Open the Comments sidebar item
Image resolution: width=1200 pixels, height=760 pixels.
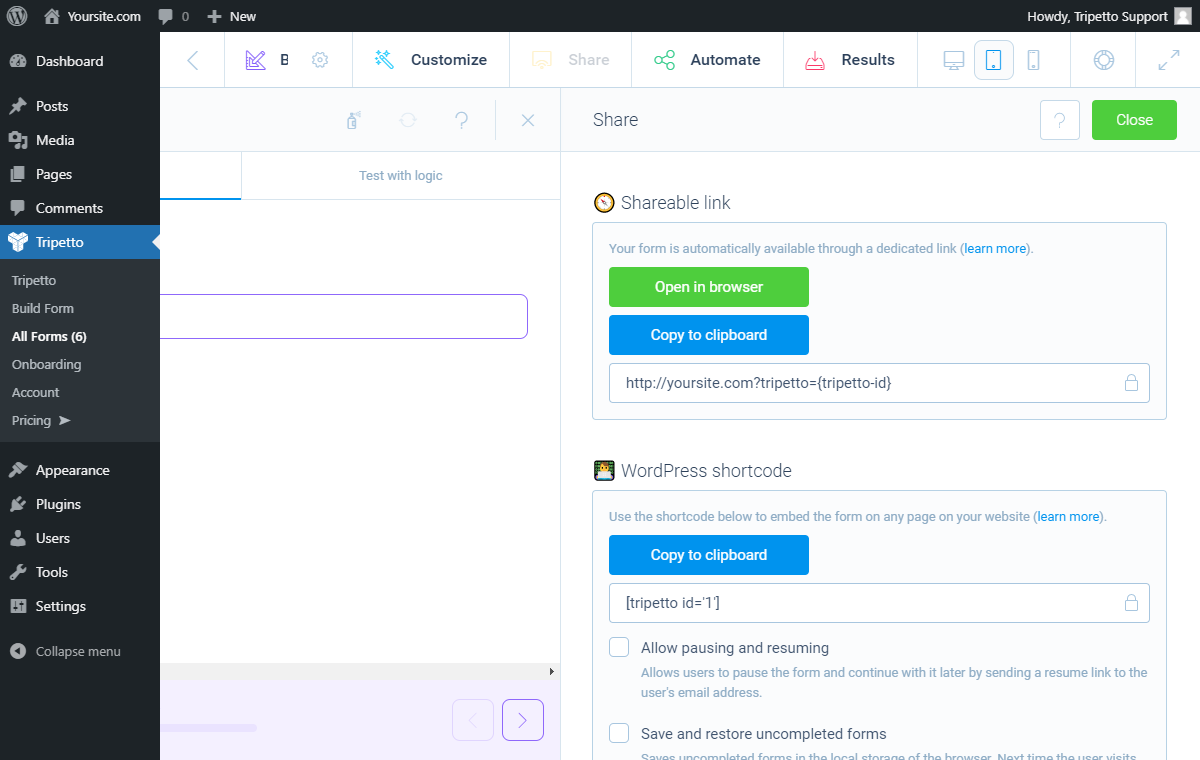coord(80,208)
